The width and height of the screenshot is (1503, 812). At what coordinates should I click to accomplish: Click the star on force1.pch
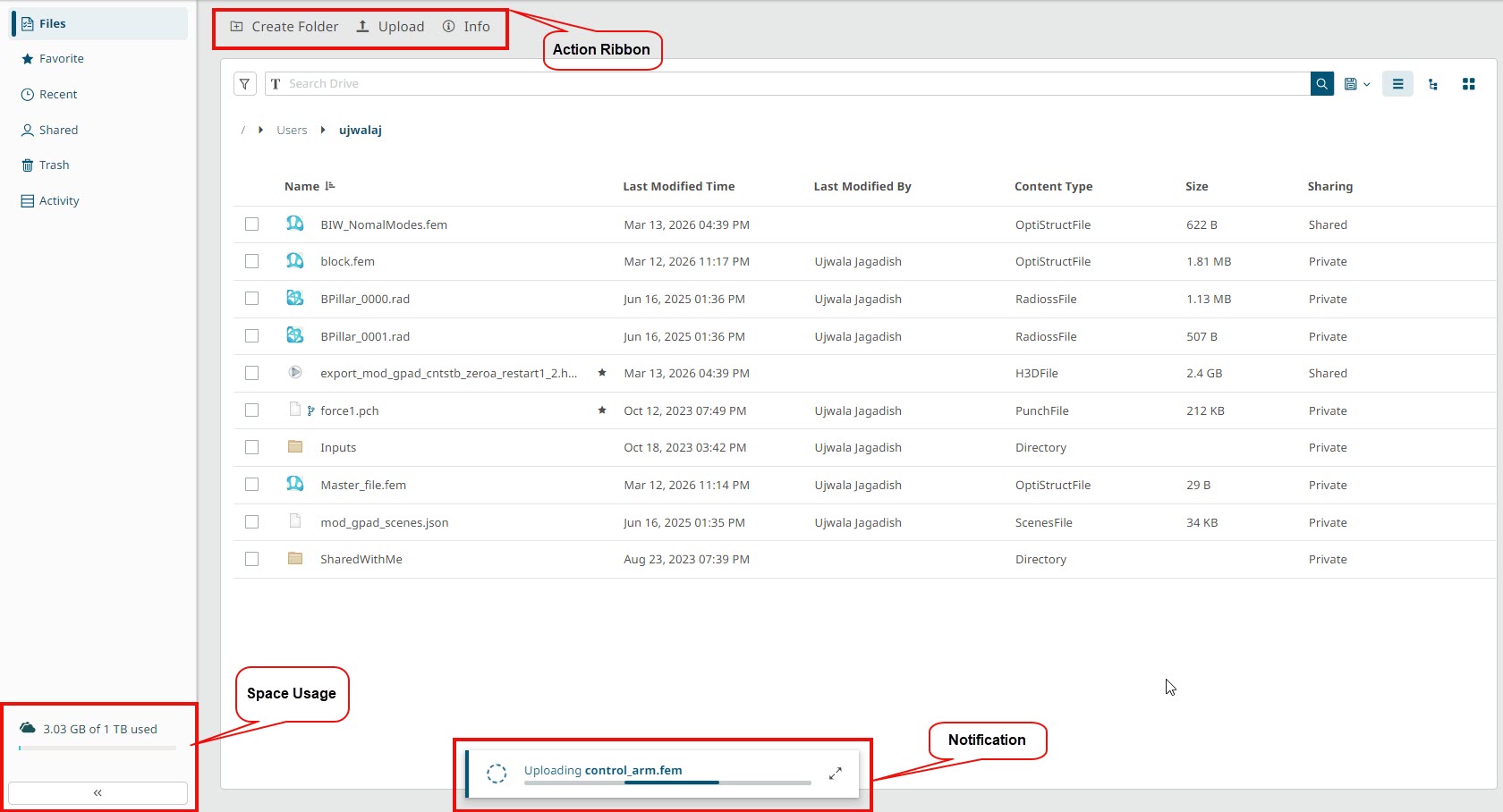pyautogui.click(x=602, y=410)
